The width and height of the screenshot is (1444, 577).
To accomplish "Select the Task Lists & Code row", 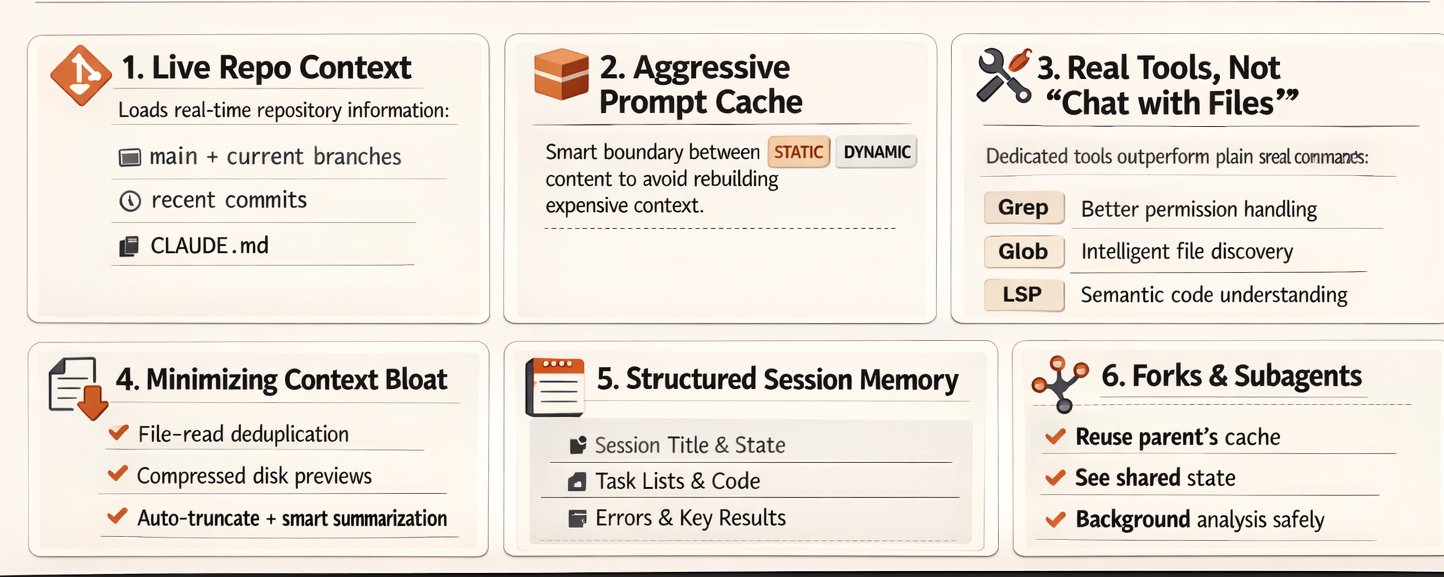I will [751, 481].
